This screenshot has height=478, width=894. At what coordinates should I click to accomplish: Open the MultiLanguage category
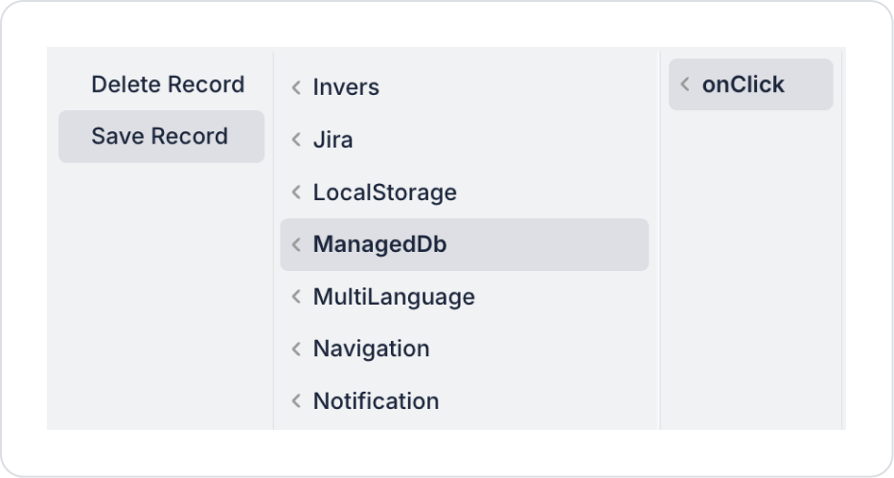(393, 297)
